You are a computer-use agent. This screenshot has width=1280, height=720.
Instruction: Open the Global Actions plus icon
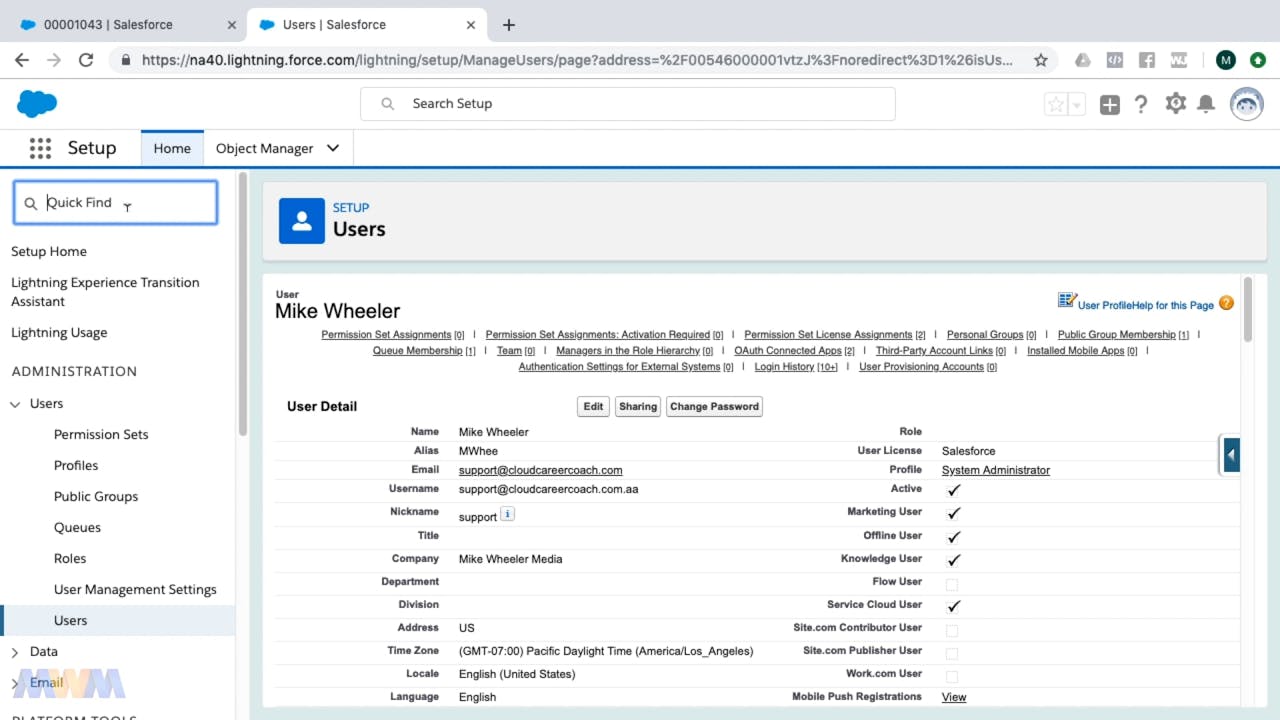click(x=1109, y=103)
